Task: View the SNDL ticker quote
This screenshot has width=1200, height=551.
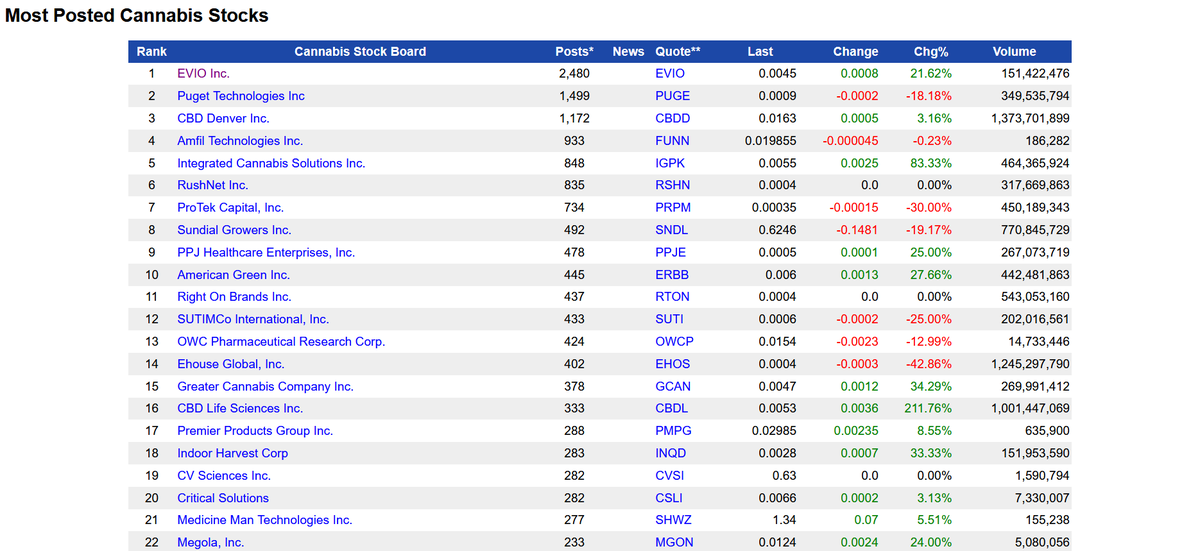Action: [x=672, y=230]
